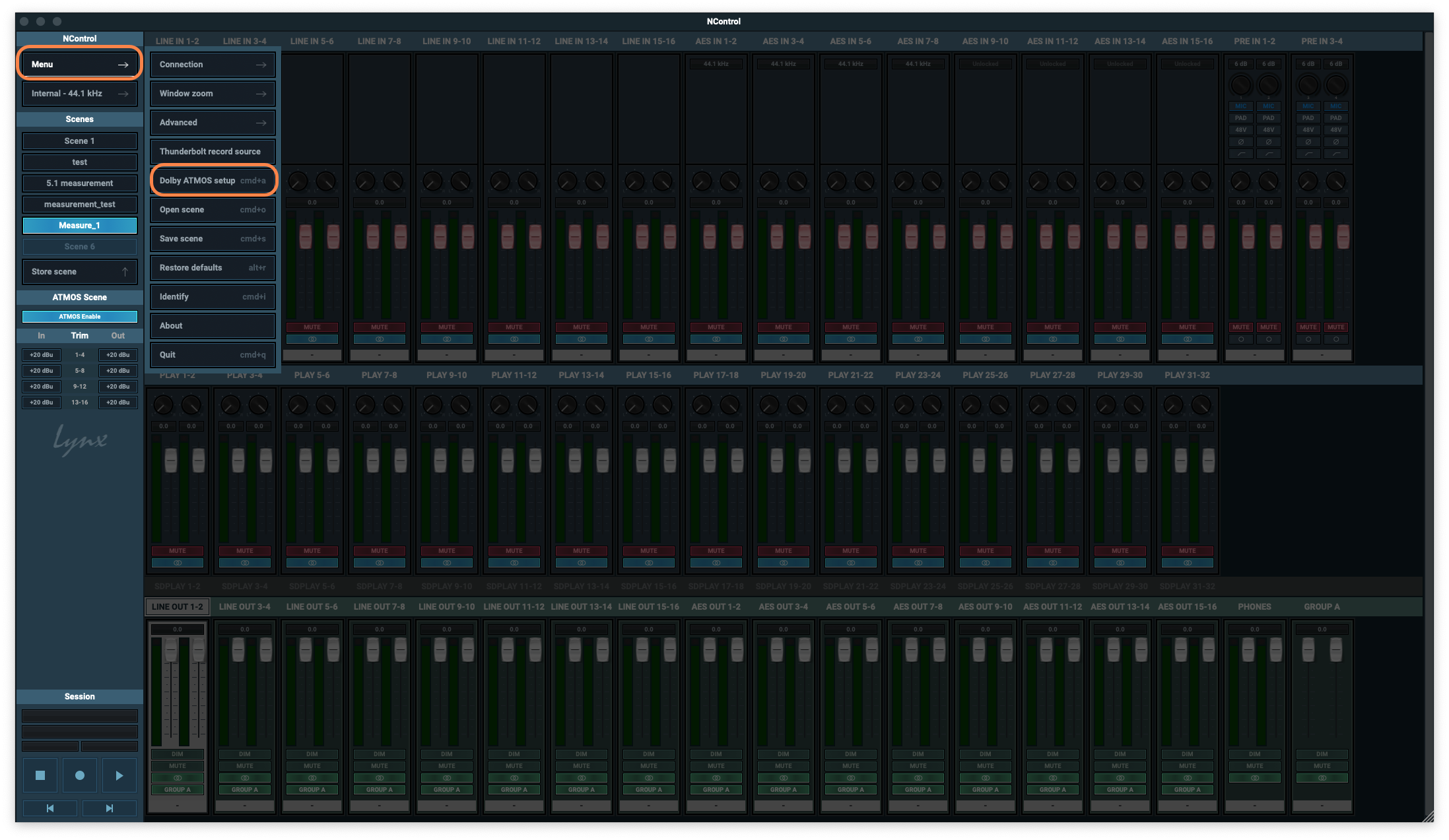Expand the Connection submenu
This screenshot has height=840, width=1449.
pyautogui.click(x=213, y=65)
